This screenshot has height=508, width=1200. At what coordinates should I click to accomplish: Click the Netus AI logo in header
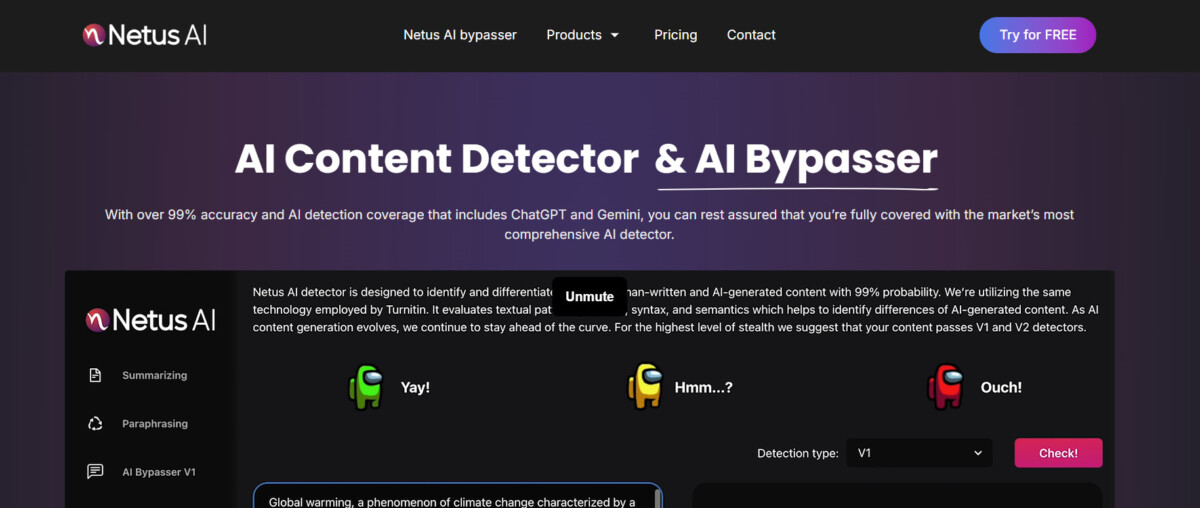coord(145,35)
